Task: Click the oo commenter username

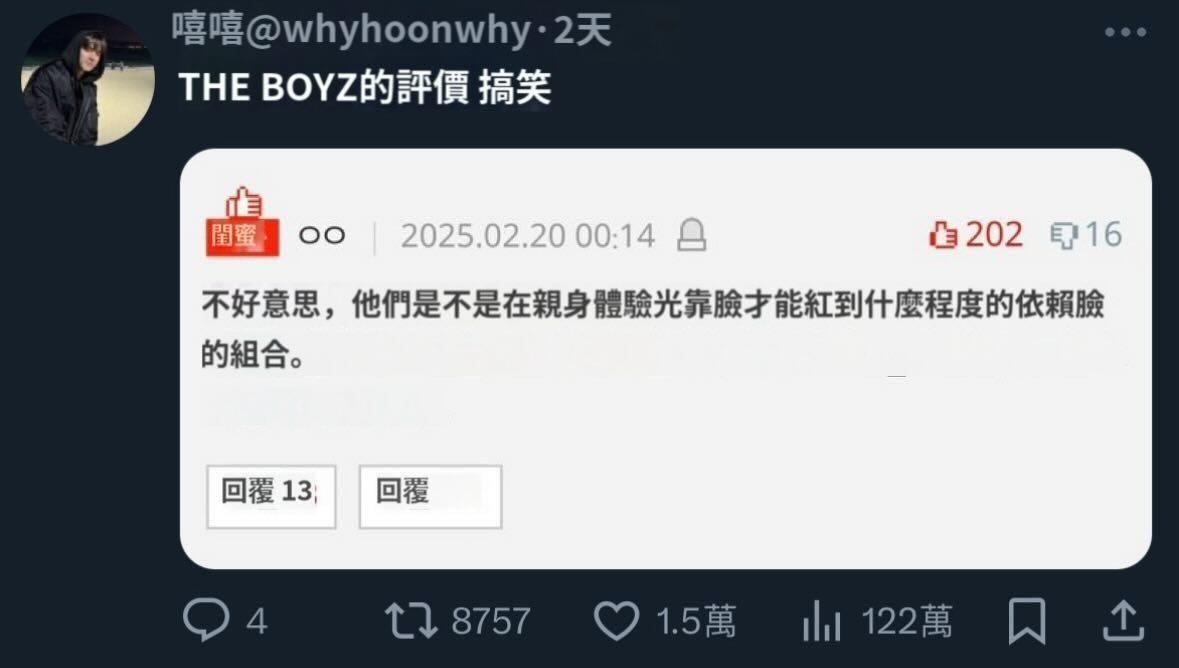Action: coord(322,235)
